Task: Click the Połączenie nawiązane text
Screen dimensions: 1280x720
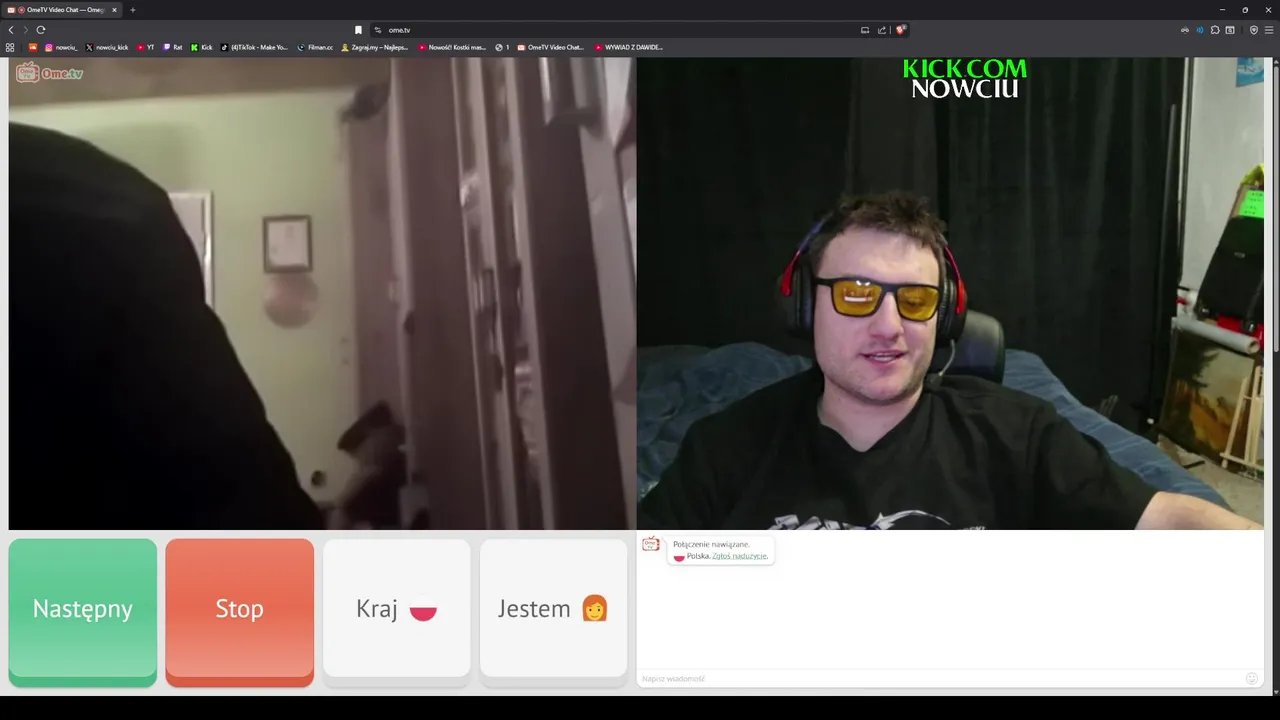Action: (x=711, y=544)
